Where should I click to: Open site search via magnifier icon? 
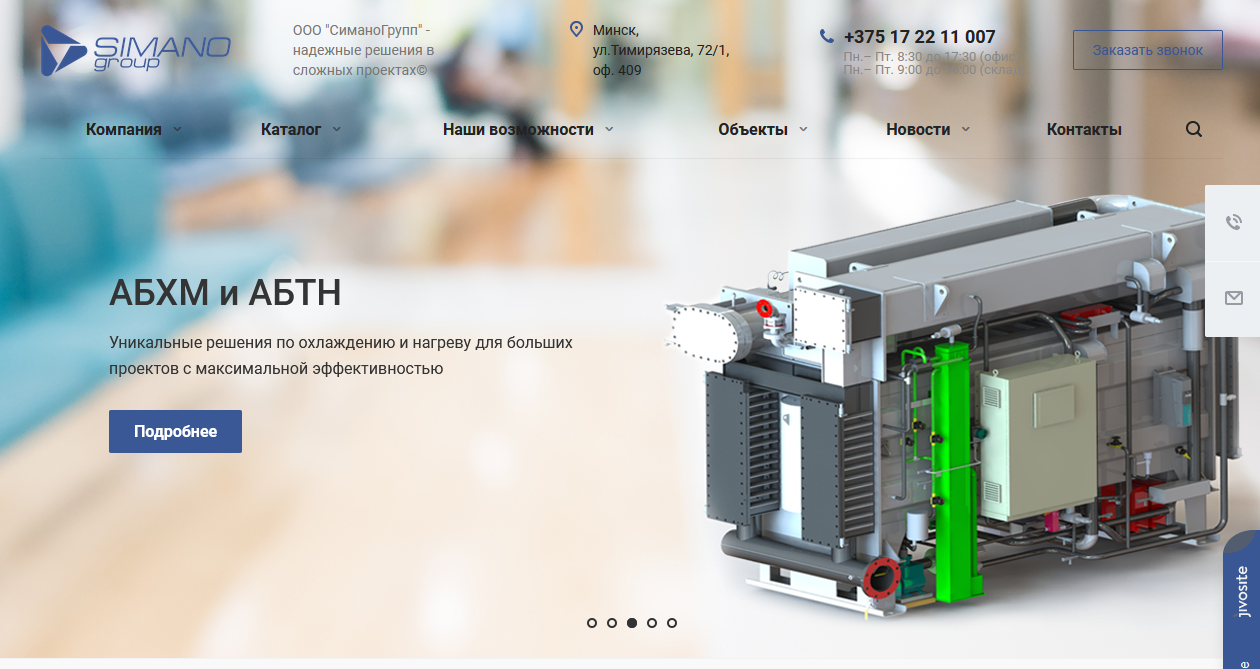(1194, 129)
